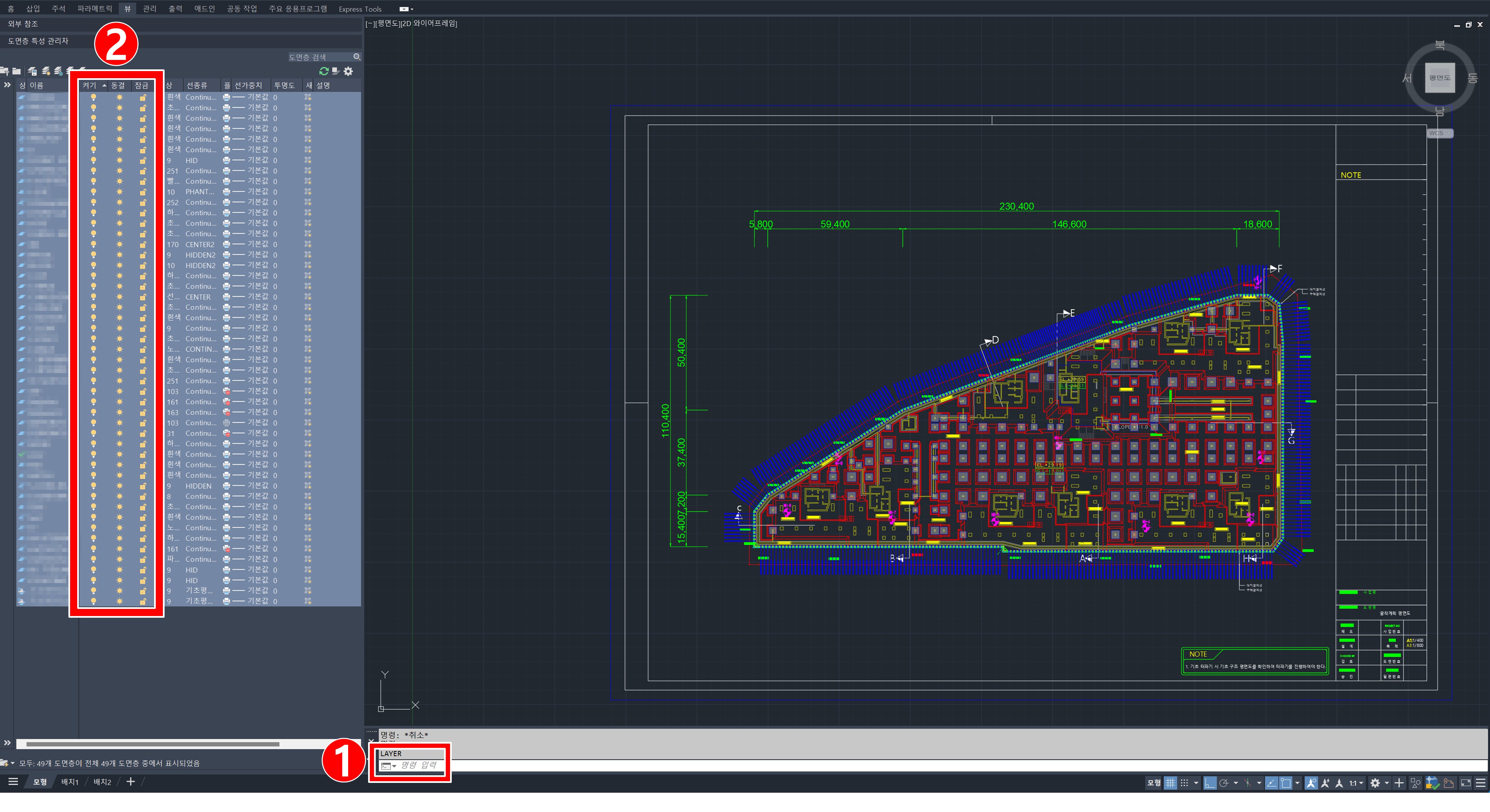1490x812 pixels.
Task: Toggle the drawing grid display on status bar
Action: [x=1170, y=783]
